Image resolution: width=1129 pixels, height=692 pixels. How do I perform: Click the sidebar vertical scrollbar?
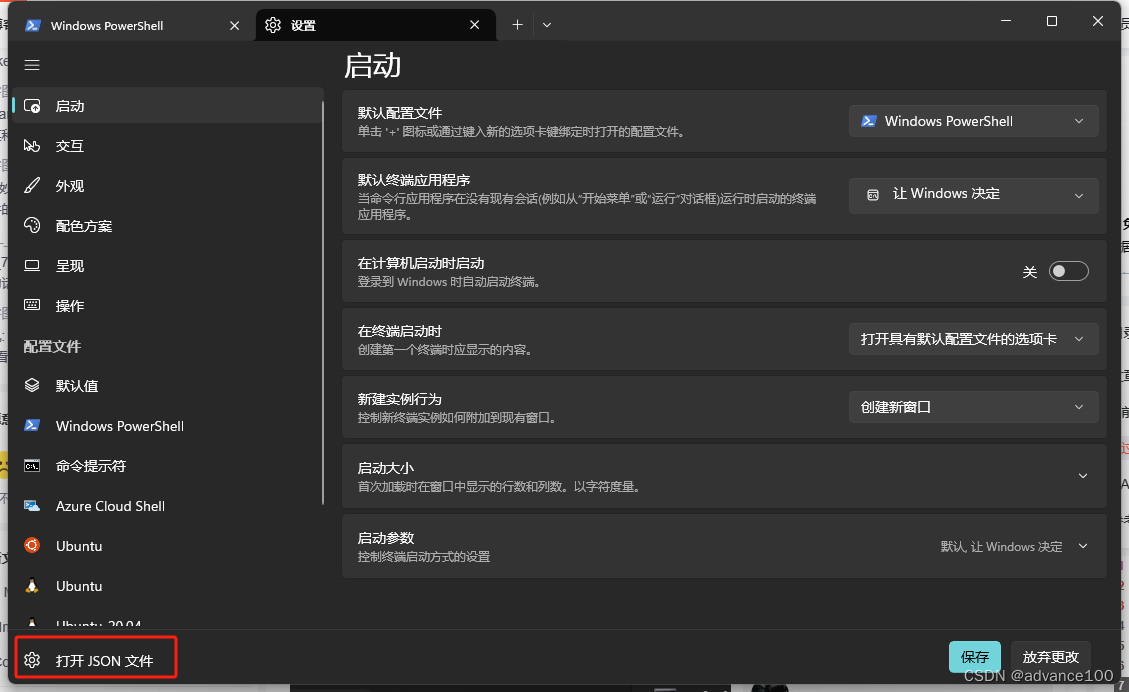coord(323,302)
